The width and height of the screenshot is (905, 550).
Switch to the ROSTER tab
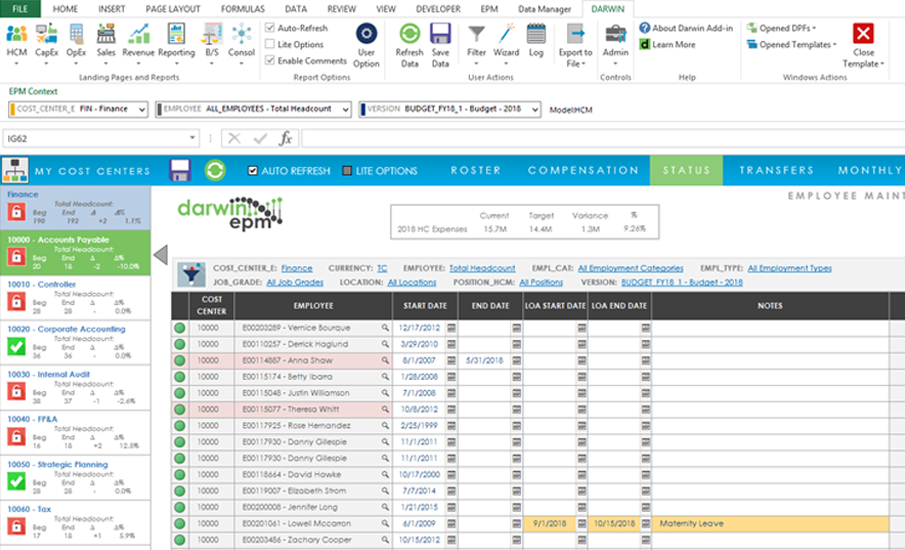click(x=476, y=170)
